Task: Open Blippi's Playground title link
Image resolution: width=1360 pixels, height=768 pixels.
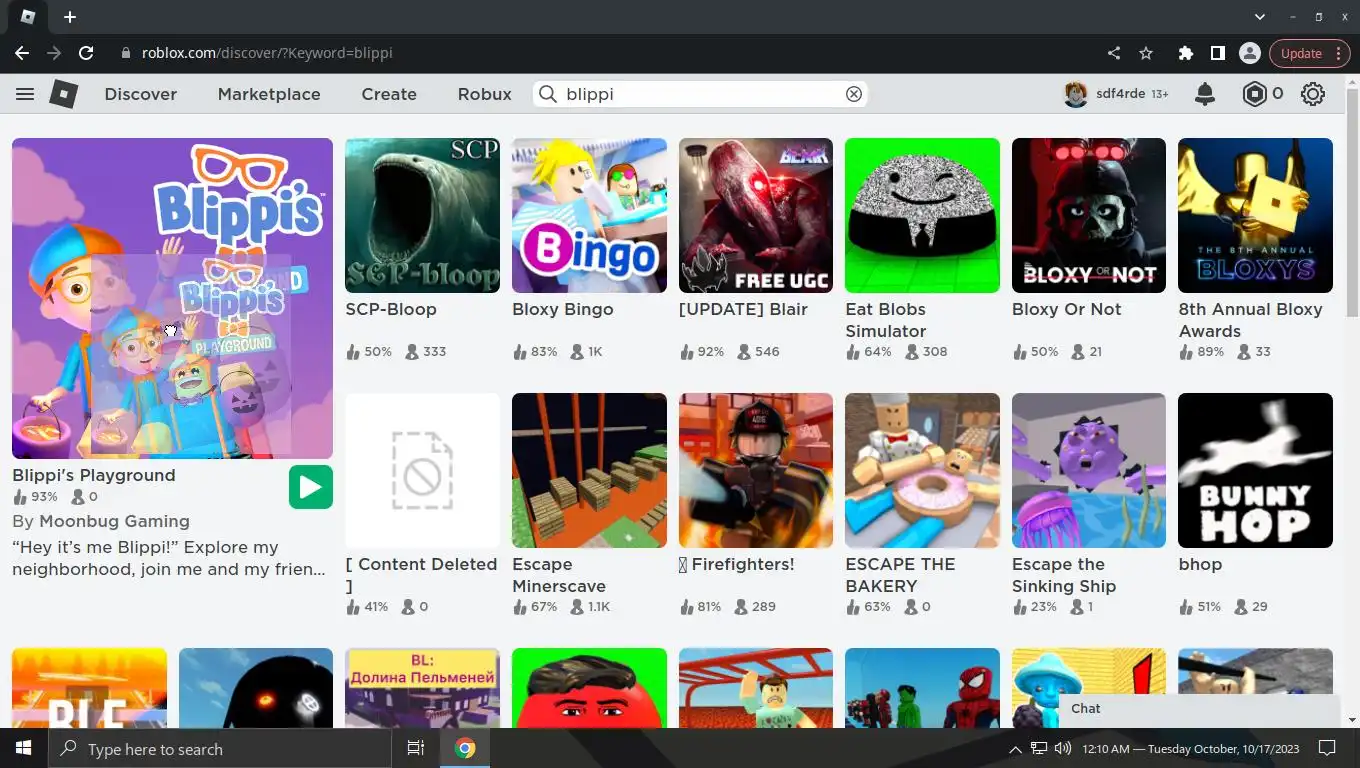Action: click(94, 475)
